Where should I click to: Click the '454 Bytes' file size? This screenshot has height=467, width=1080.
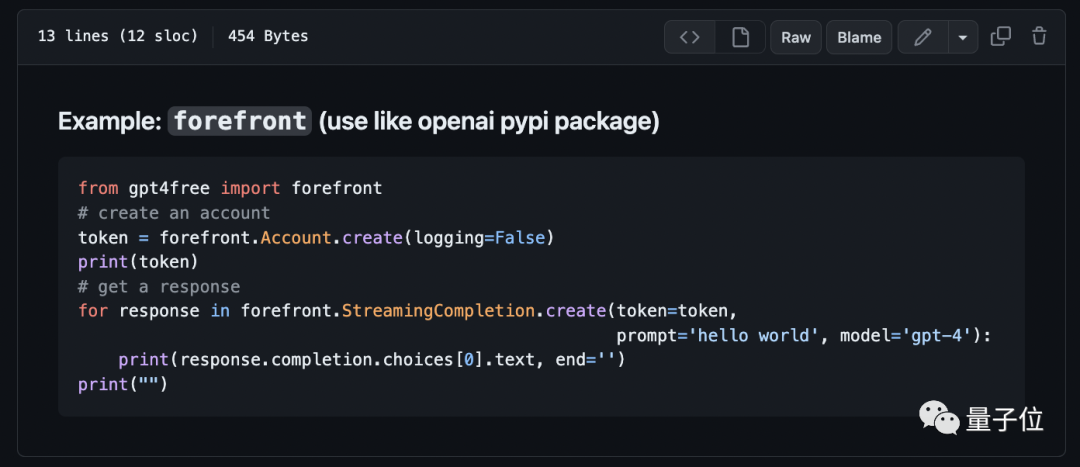(x=268, y=37)
